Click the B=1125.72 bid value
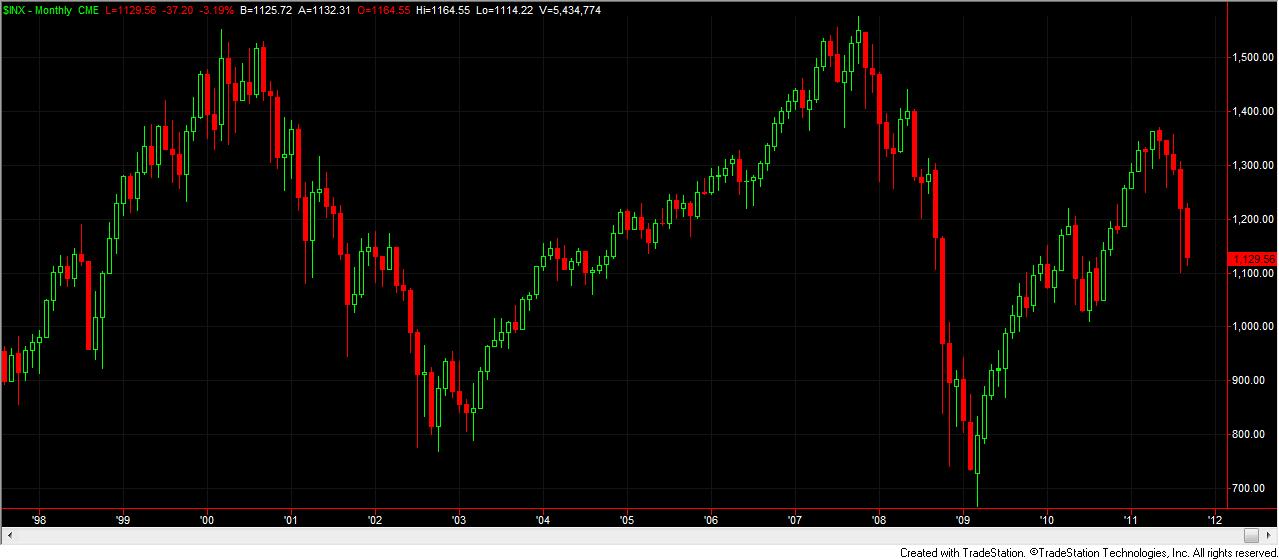 266,10
